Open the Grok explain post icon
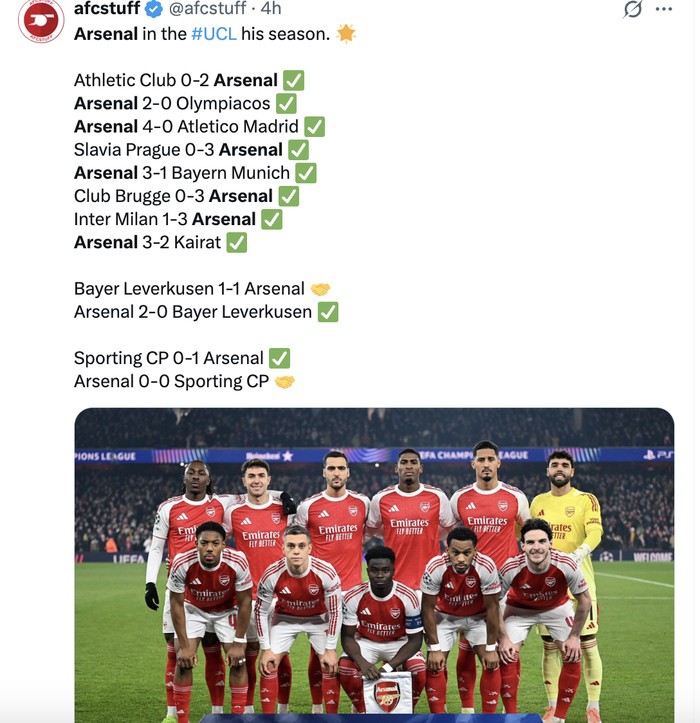 [x=632, y=9]
